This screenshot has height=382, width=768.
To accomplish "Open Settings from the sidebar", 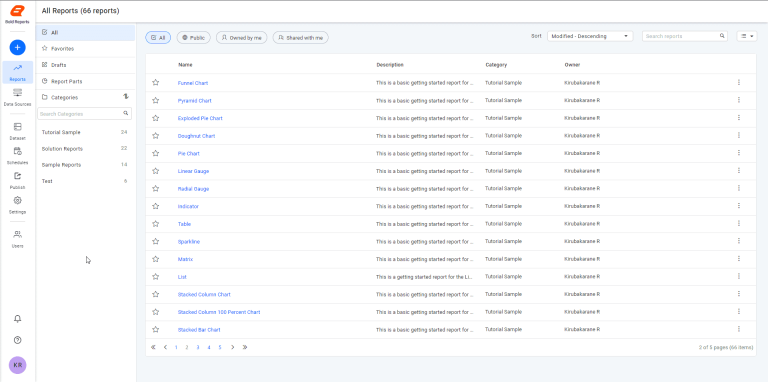I will (18, 205).
